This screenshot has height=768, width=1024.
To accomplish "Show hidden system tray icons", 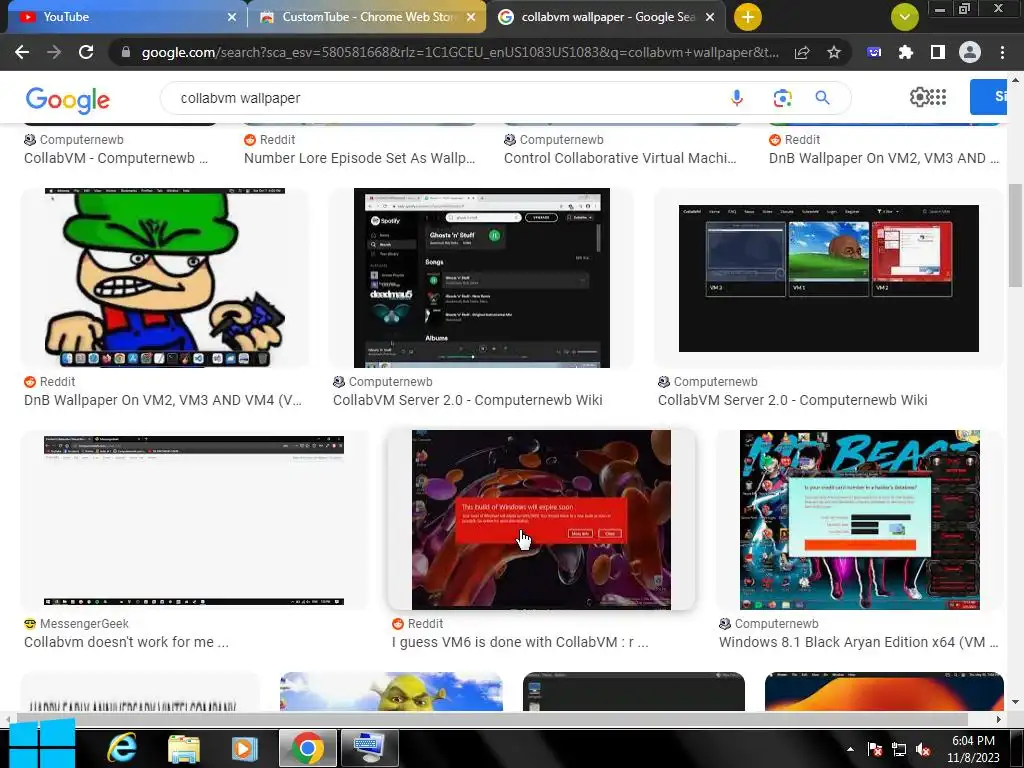I will tap(850, 749).
